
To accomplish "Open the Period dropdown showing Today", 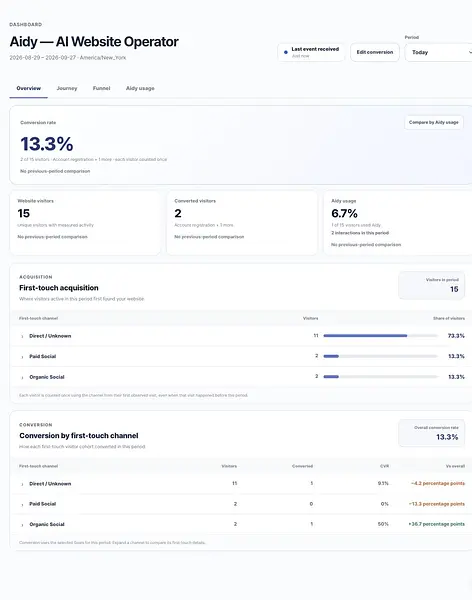I will [x=439, y=52].
